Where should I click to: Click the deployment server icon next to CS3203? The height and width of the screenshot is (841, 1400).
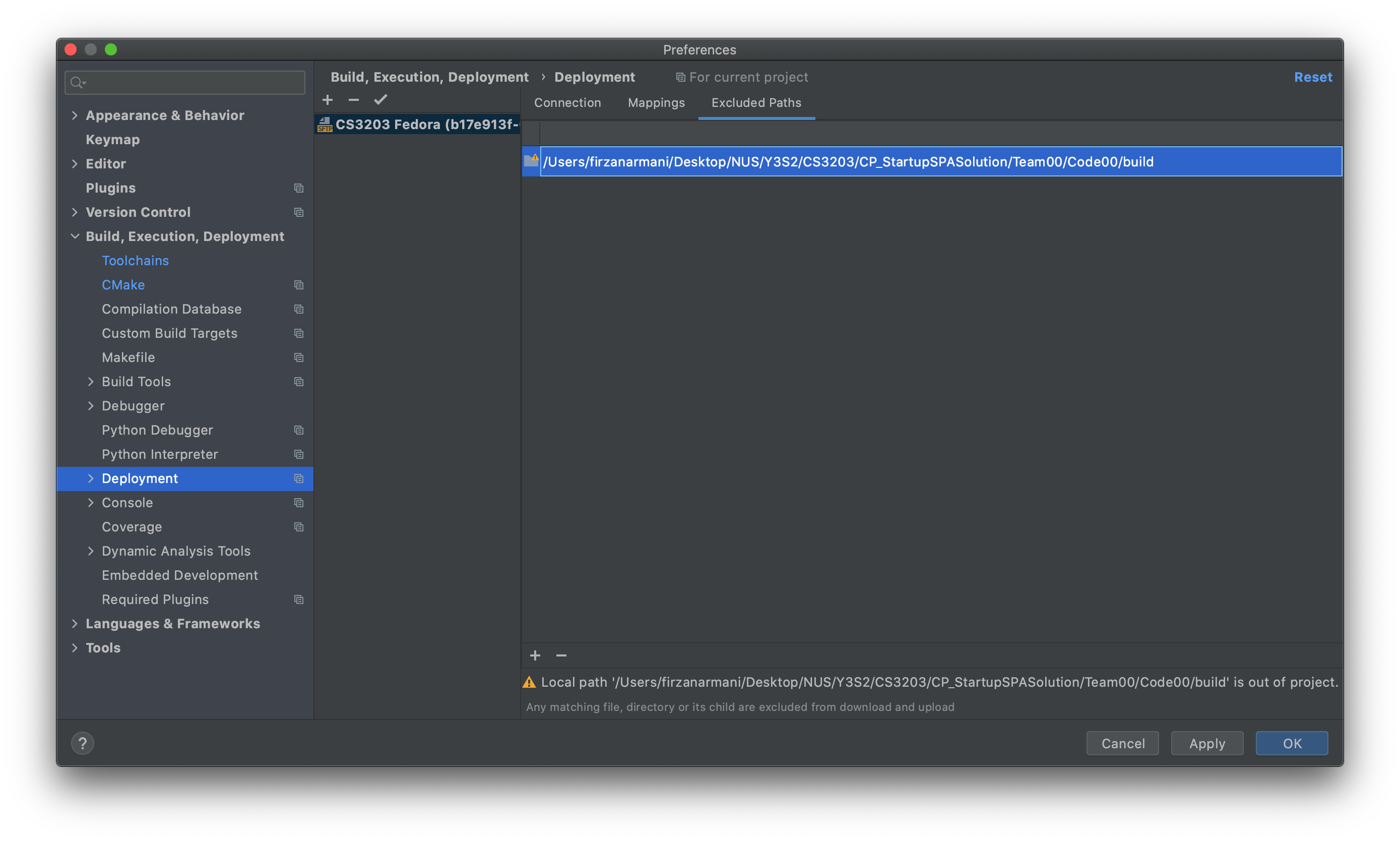(325, 122)
